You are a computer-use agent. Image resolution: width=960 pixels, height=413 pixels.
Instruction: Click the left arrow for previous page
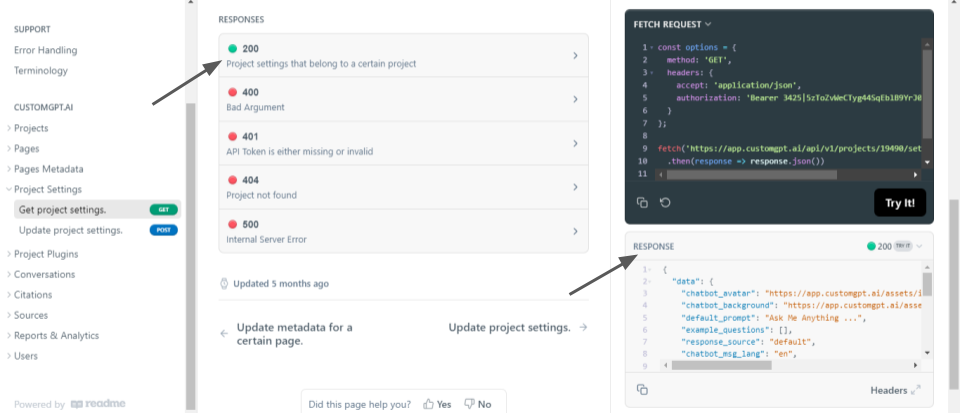[224, 334]
